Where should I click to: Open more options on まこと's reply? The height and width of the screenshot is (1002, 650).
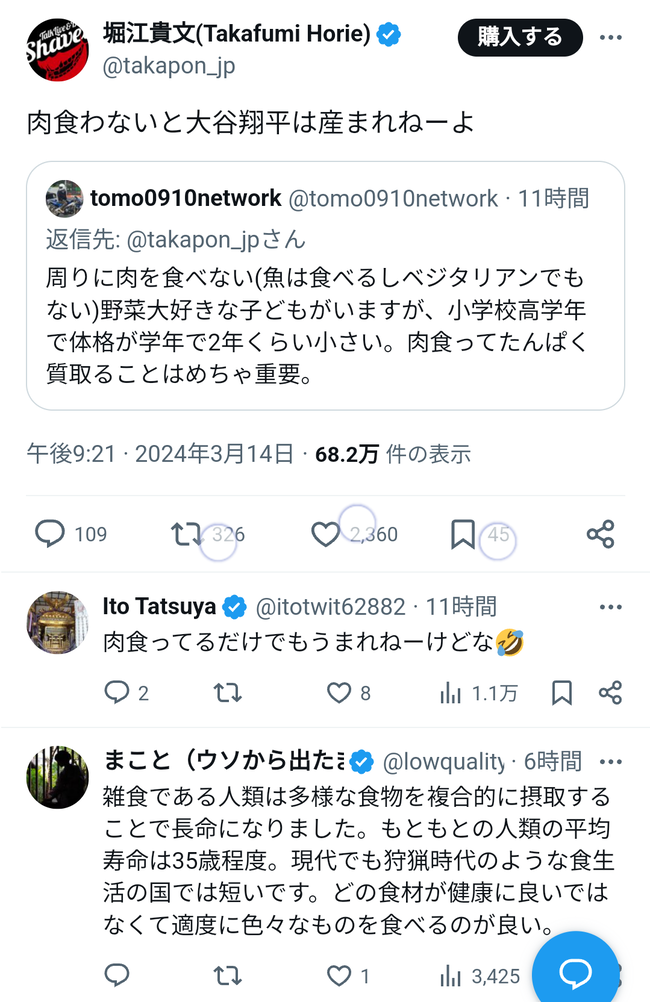click(x=610, y=762)
